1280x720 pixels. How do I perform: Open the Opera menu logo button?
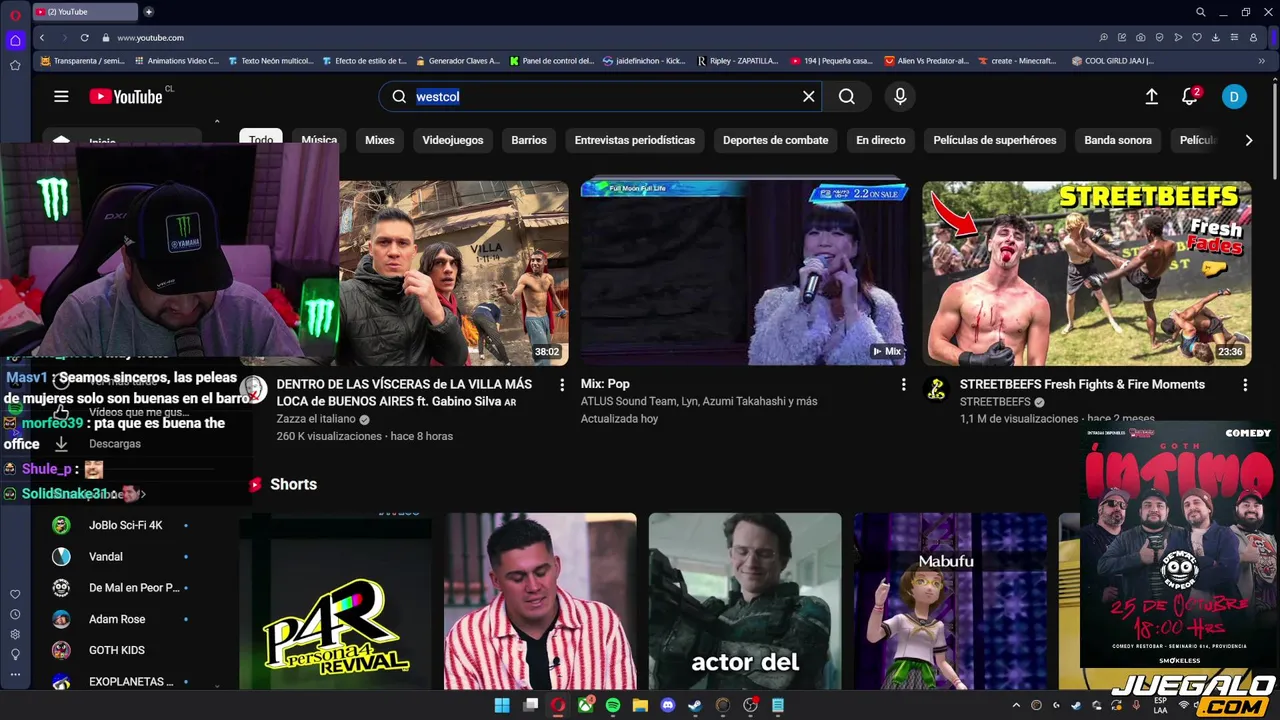tap(15, 14)
